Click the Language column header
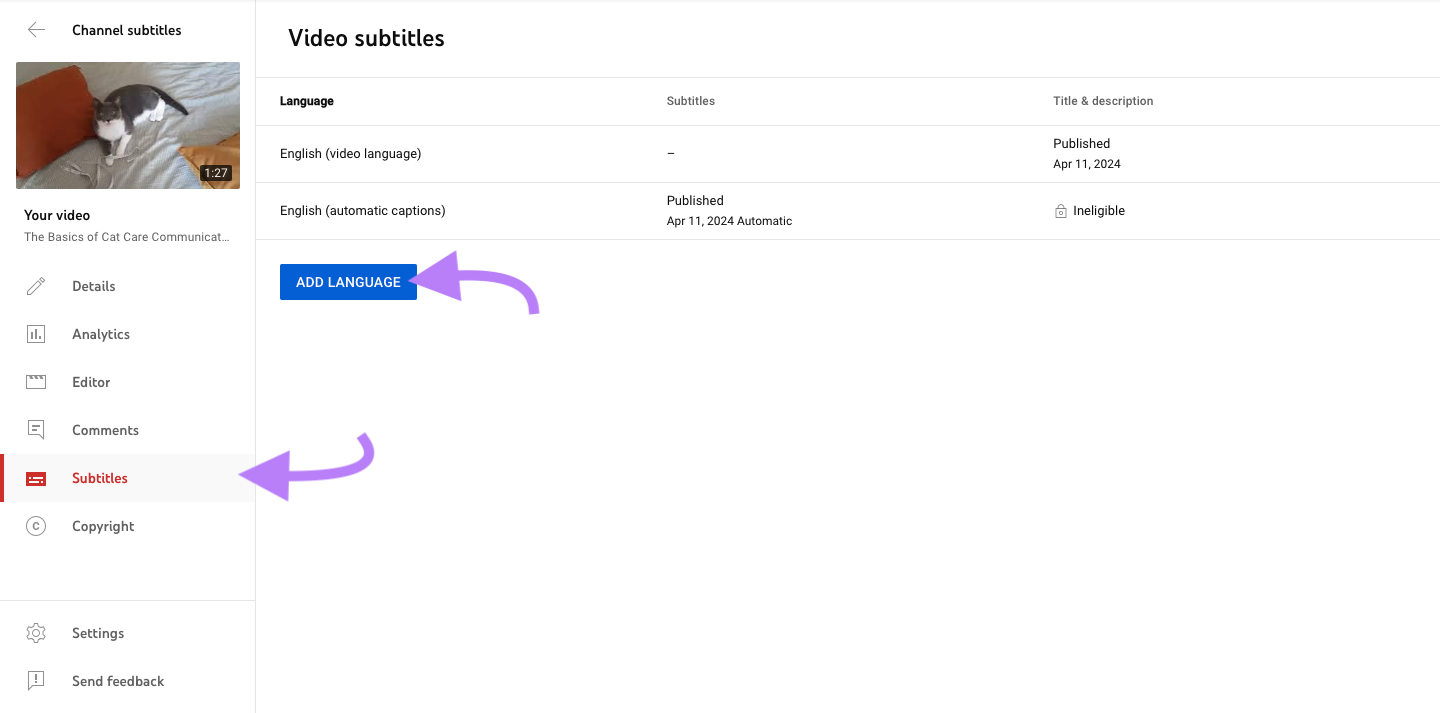 pyautogui.click(x=306, y=101)
